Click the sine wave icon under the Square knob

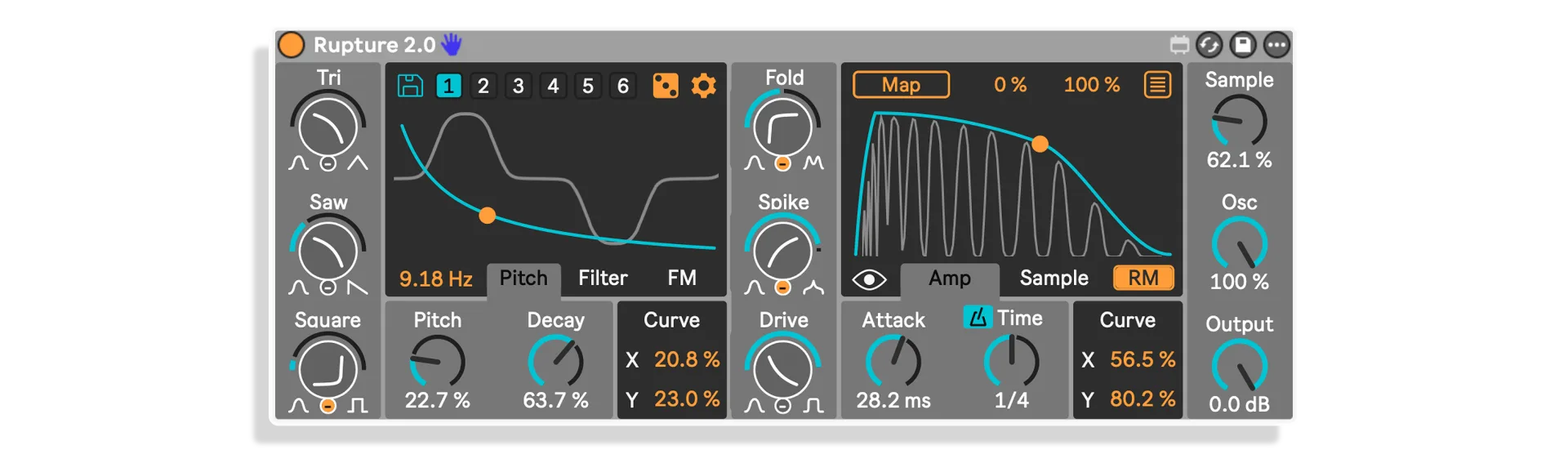pos(298,405)
